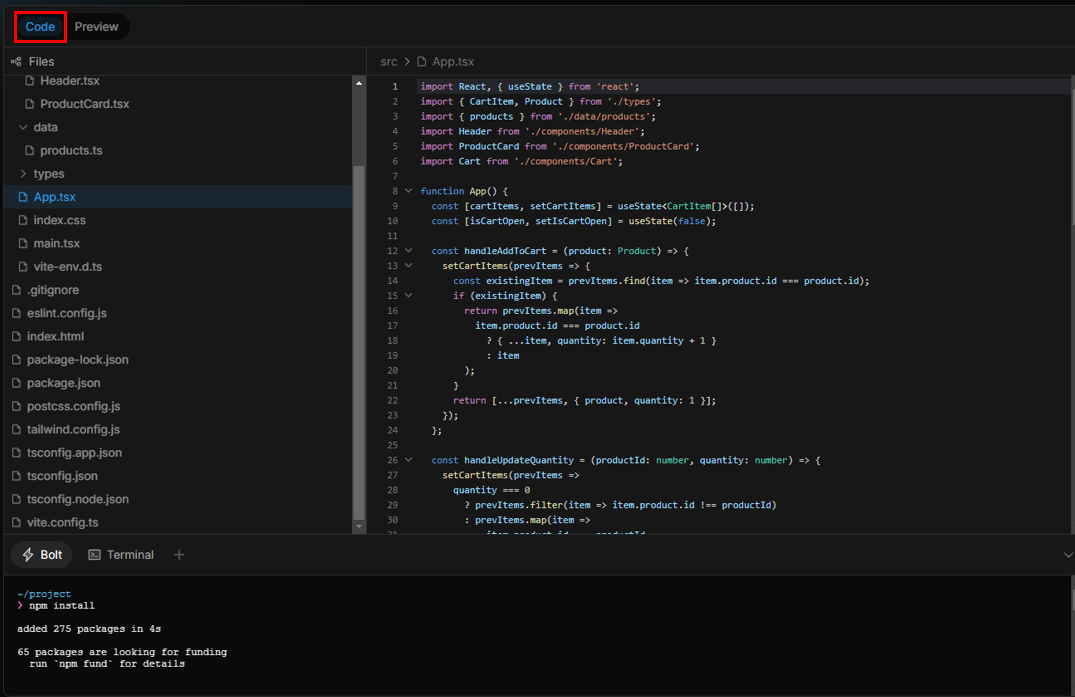Click file icon beside tsconfig.json

16,476
